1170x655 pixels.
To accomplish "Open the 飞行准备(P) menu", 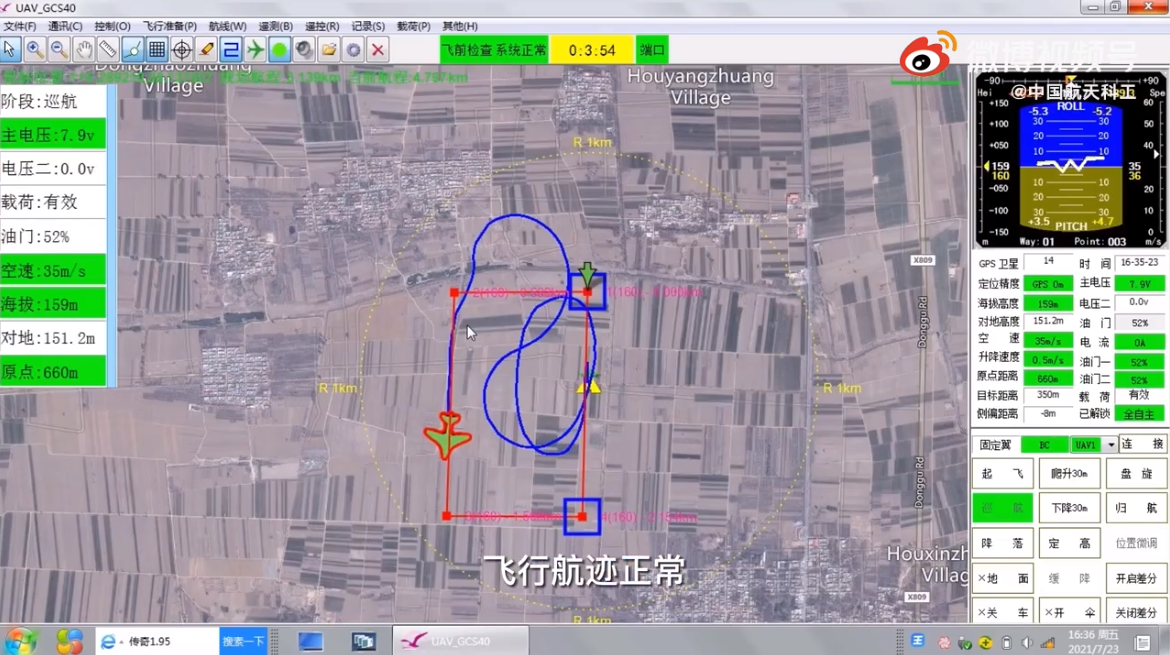I will tap(169, 26).
